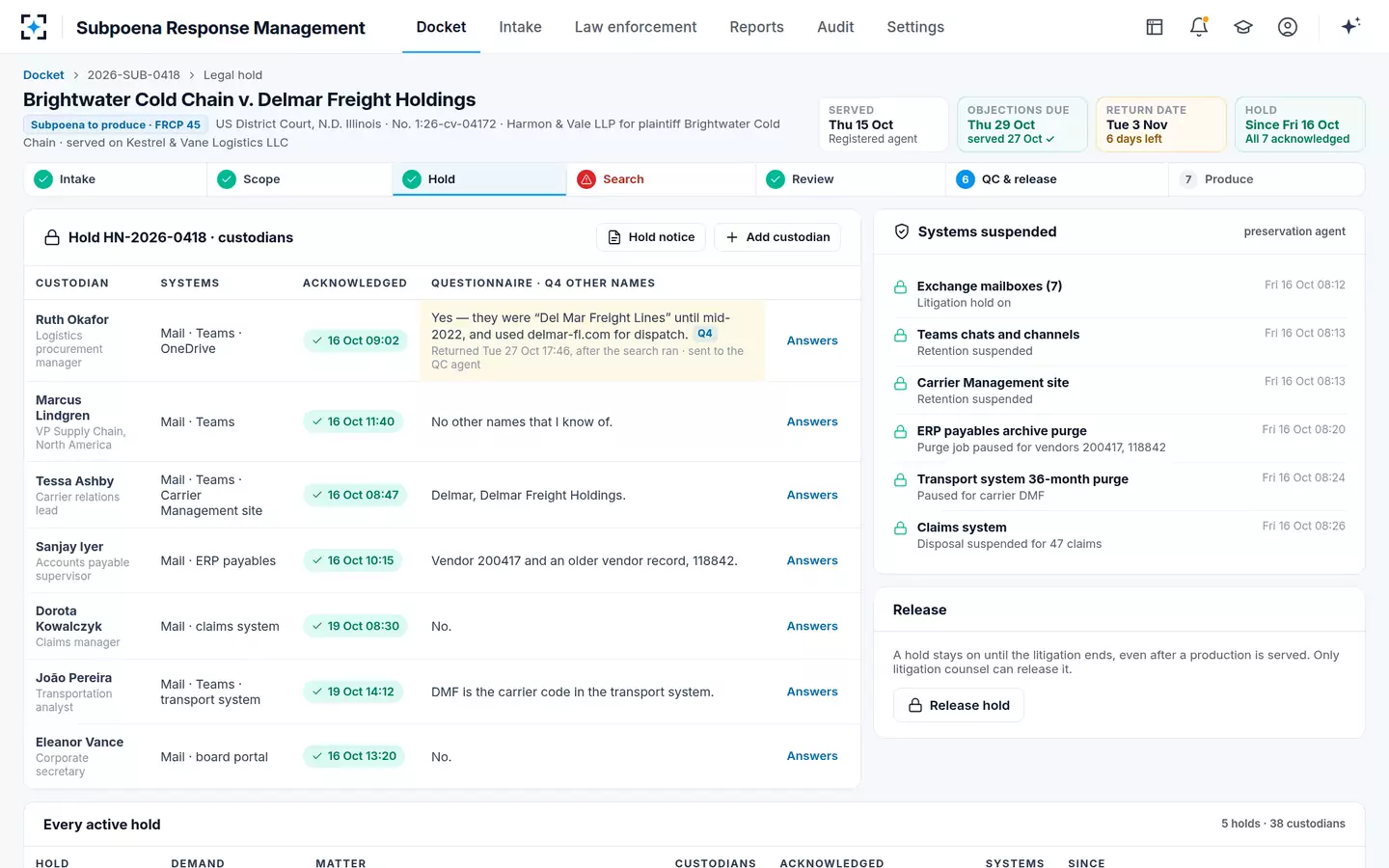Click the Q4 badge in Ruth Okafor's answer
This screenshot has height=868, width=1389.
[x=705, y=334]
